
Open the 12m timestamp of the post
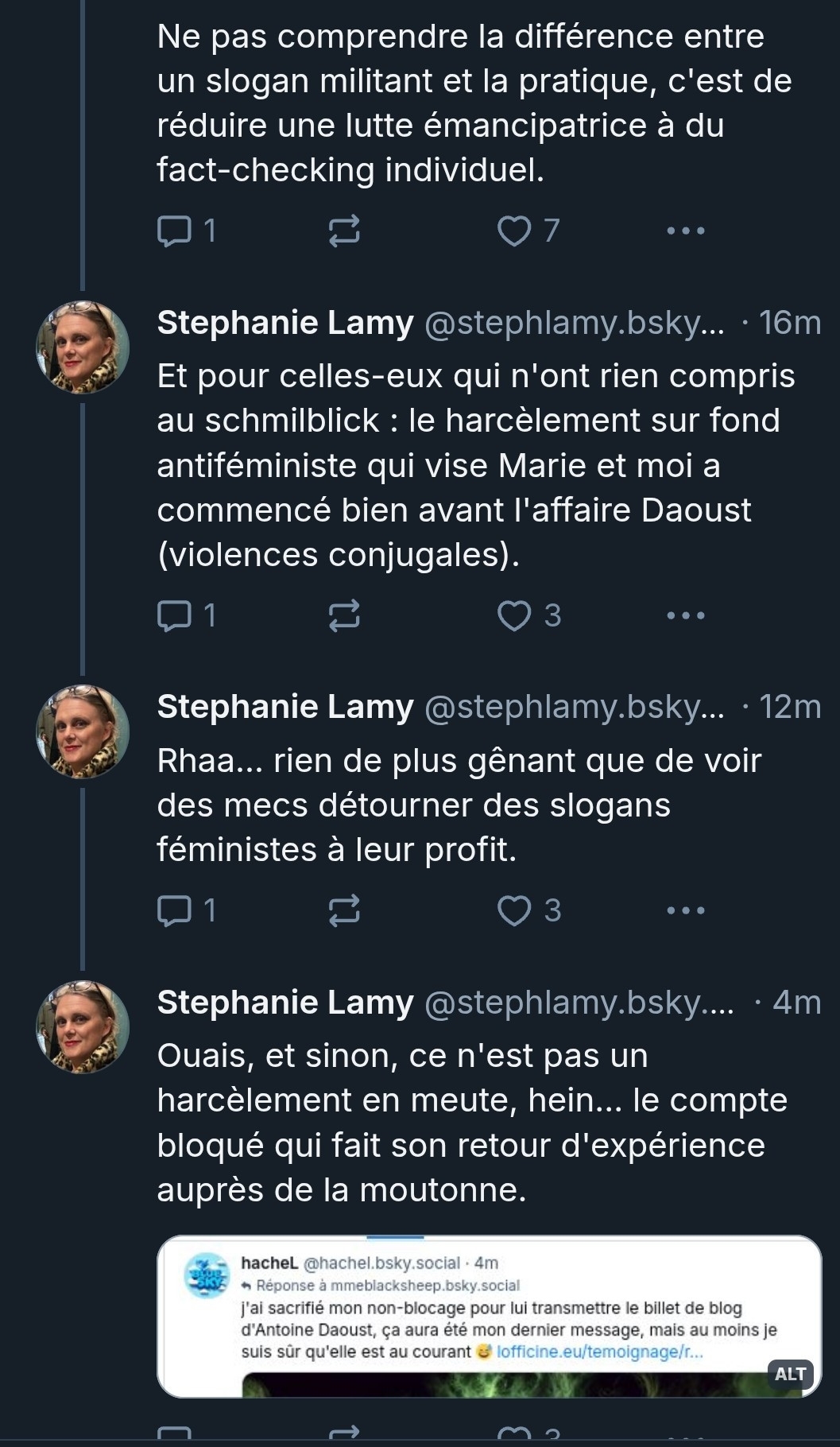click(x=789, y=707)
